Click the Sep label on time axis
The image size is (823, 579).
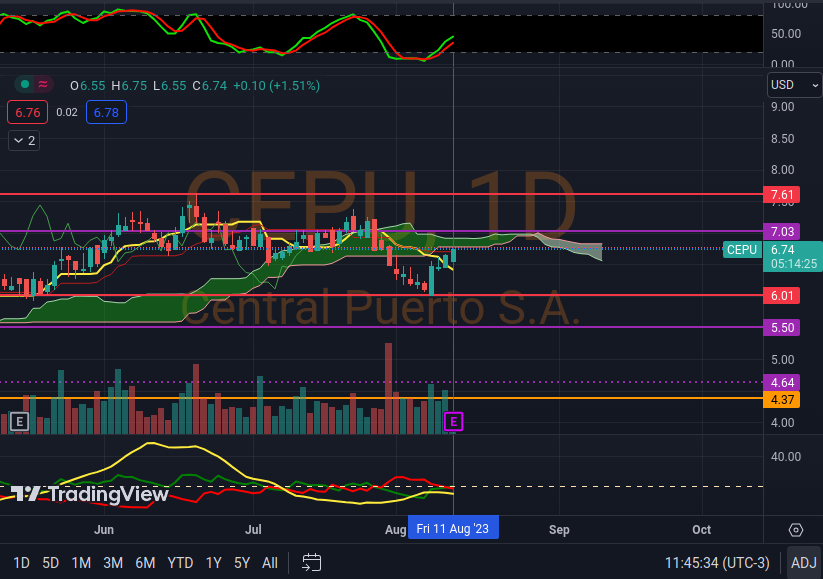click(x=559, y=530)
